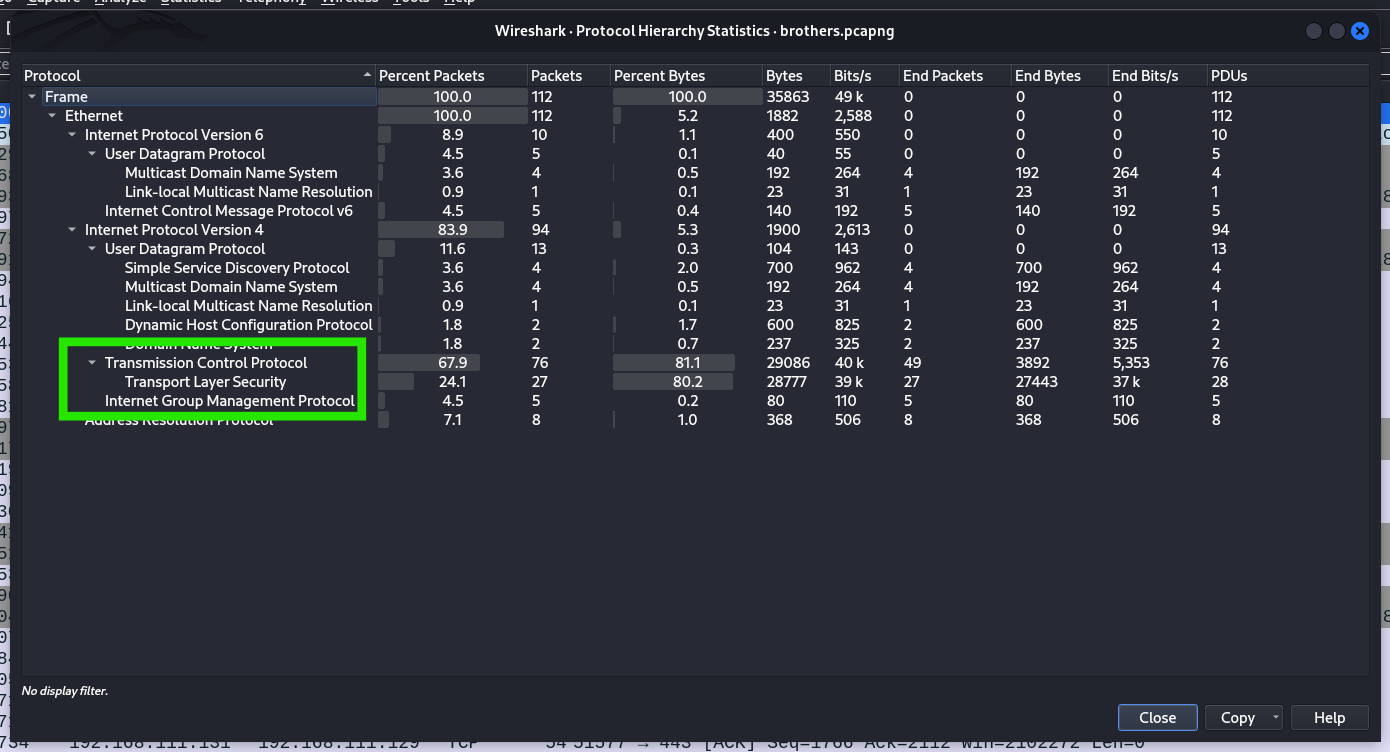The height and width of the screenshot is (752, 1390).
Task: Select Multicast Domain Name System under IPv6
Action: [231, 173]
